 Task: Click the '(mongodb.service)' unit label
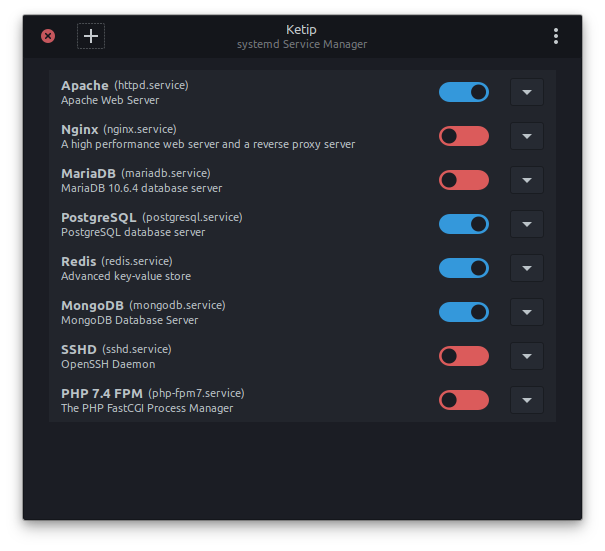pos(177,305)
